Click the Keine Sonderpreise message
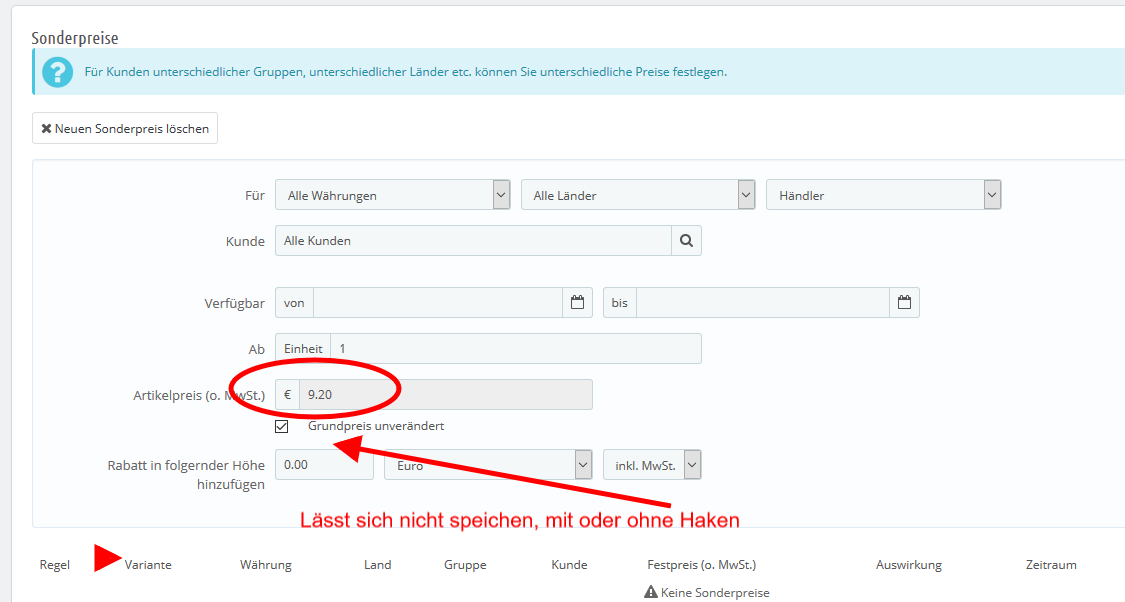The image size is (1125, 602). pyautogui.click(x=715, y=593)
